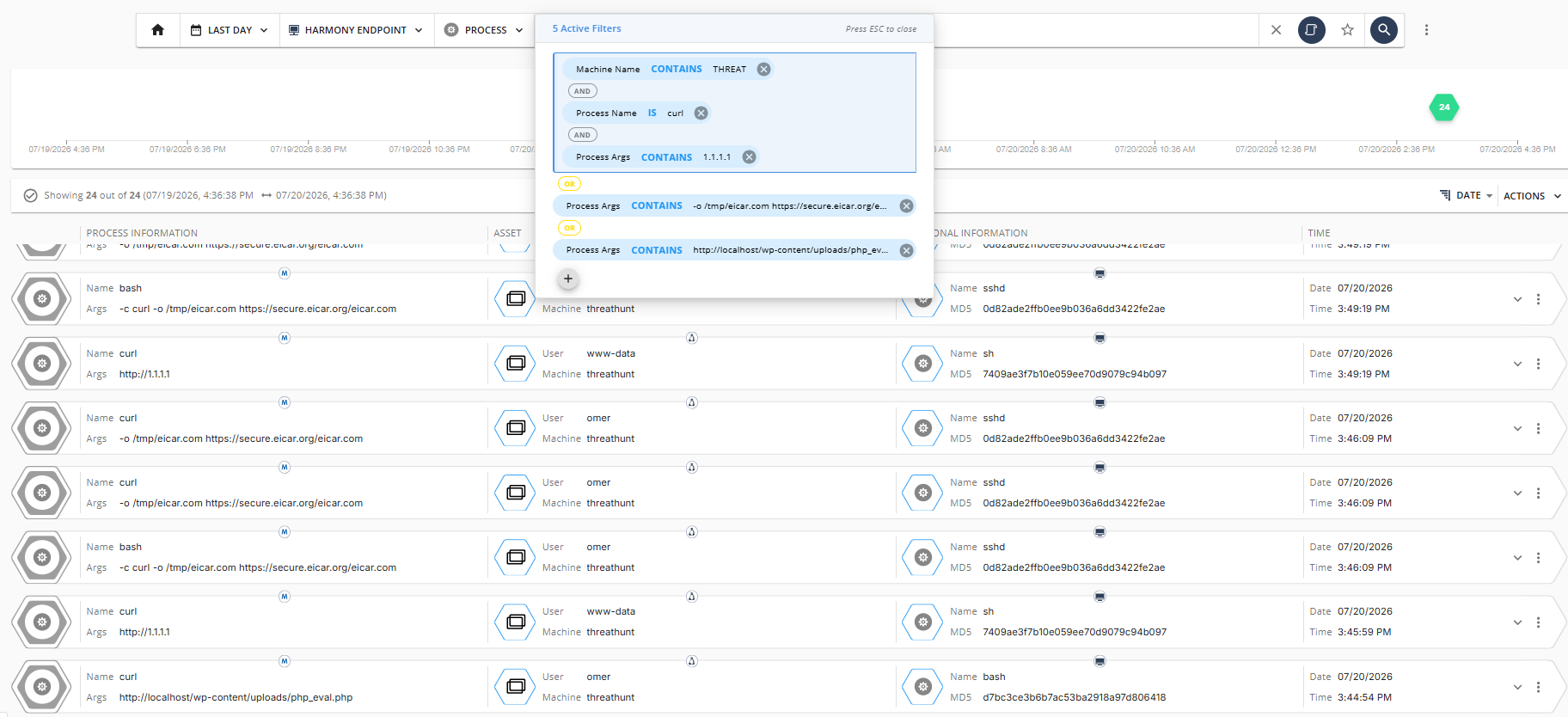Go to the home page icon
Viewport: 1568px width, 717px height.
pyautogui.click(x=157, y=30)
